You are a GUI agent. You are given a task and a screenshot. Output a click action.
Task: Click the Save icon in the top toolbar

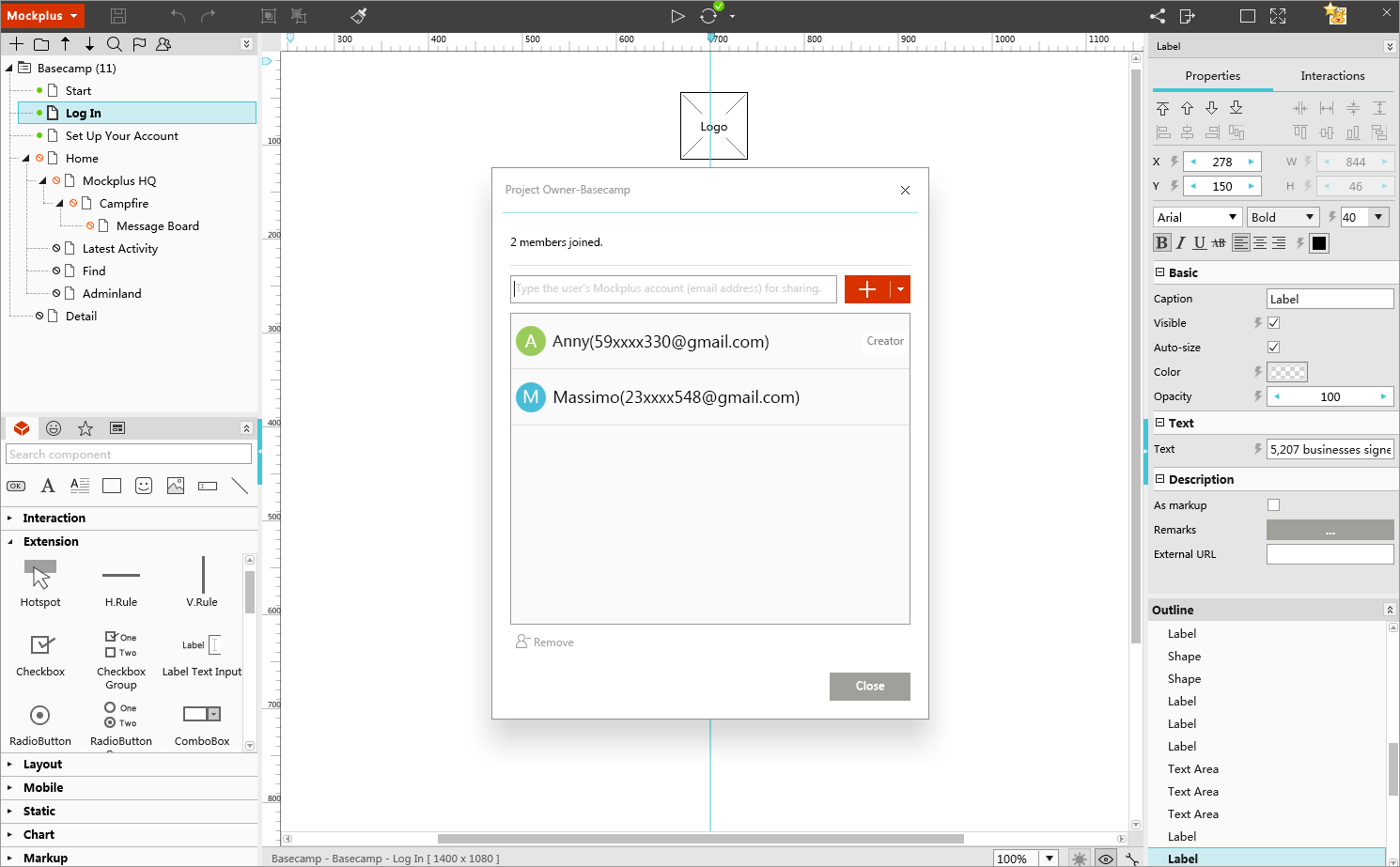tap(118, 16)
